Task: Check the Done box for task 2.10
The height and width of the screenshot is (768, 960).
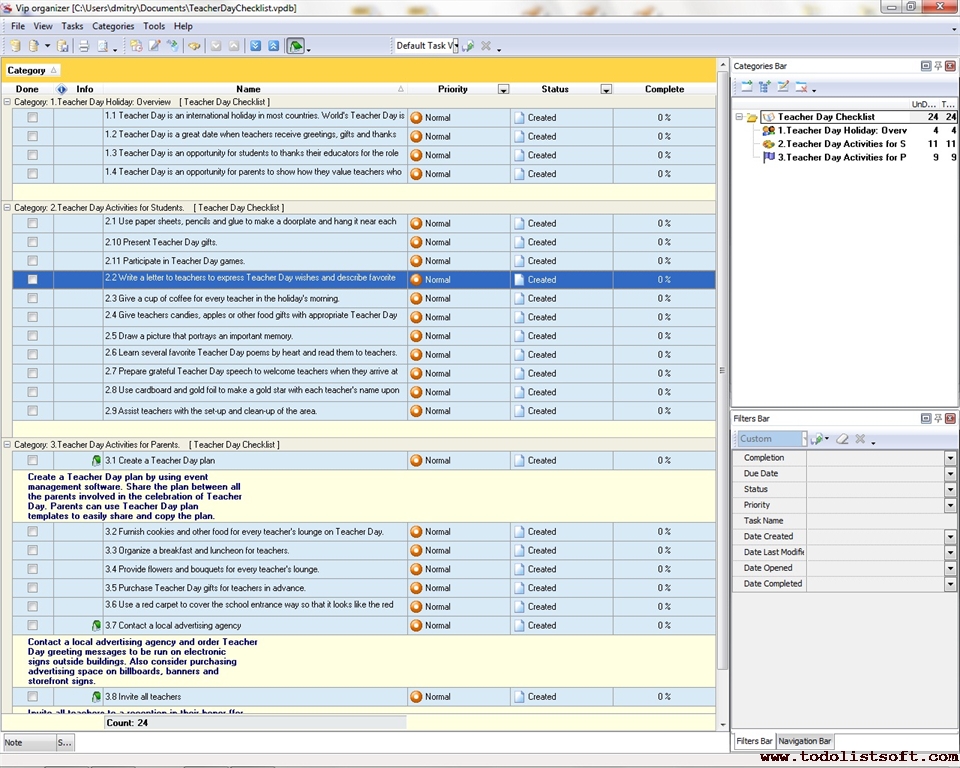Action: (x=33, y=242)
